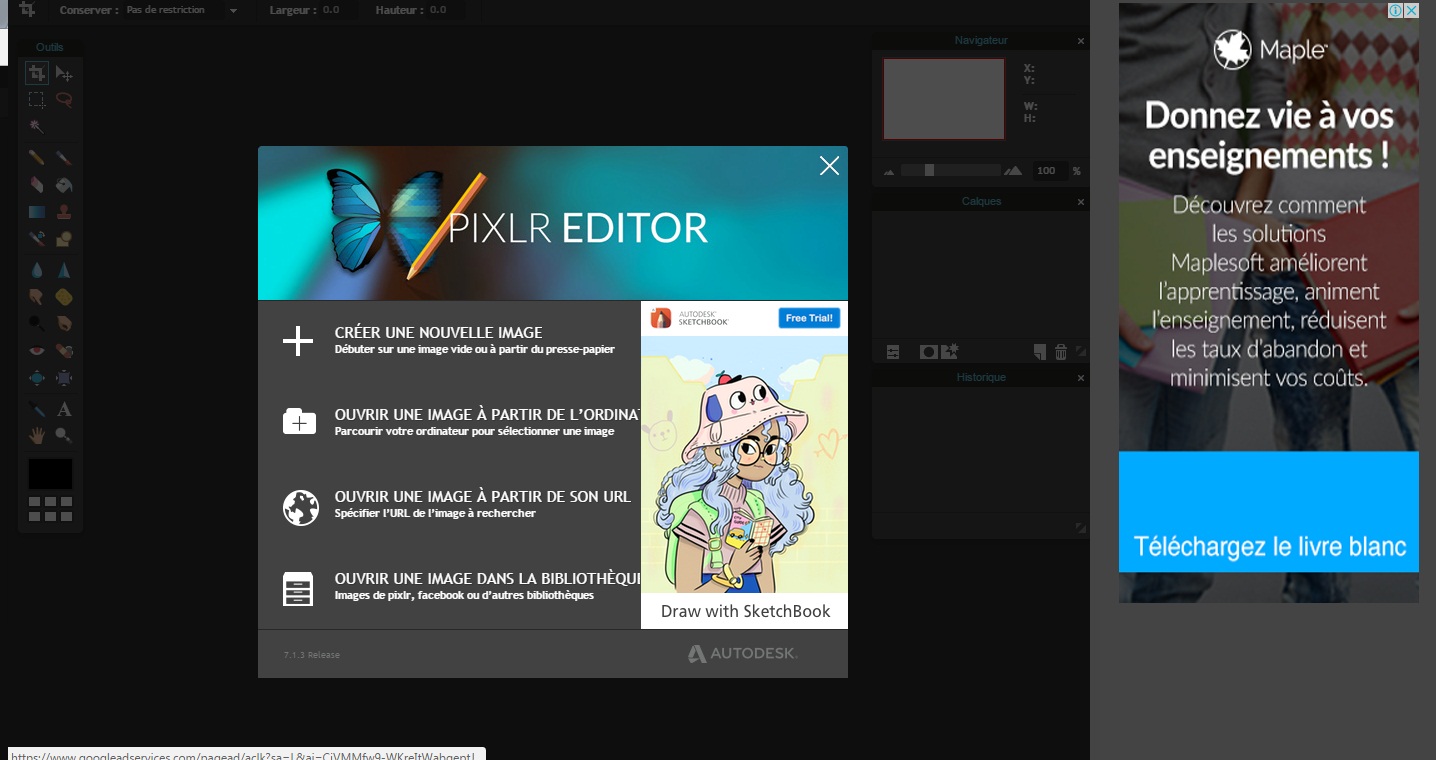Select the Spot Heal bandage tool
Screen dimensions: 1436x760
pos(64,351)
